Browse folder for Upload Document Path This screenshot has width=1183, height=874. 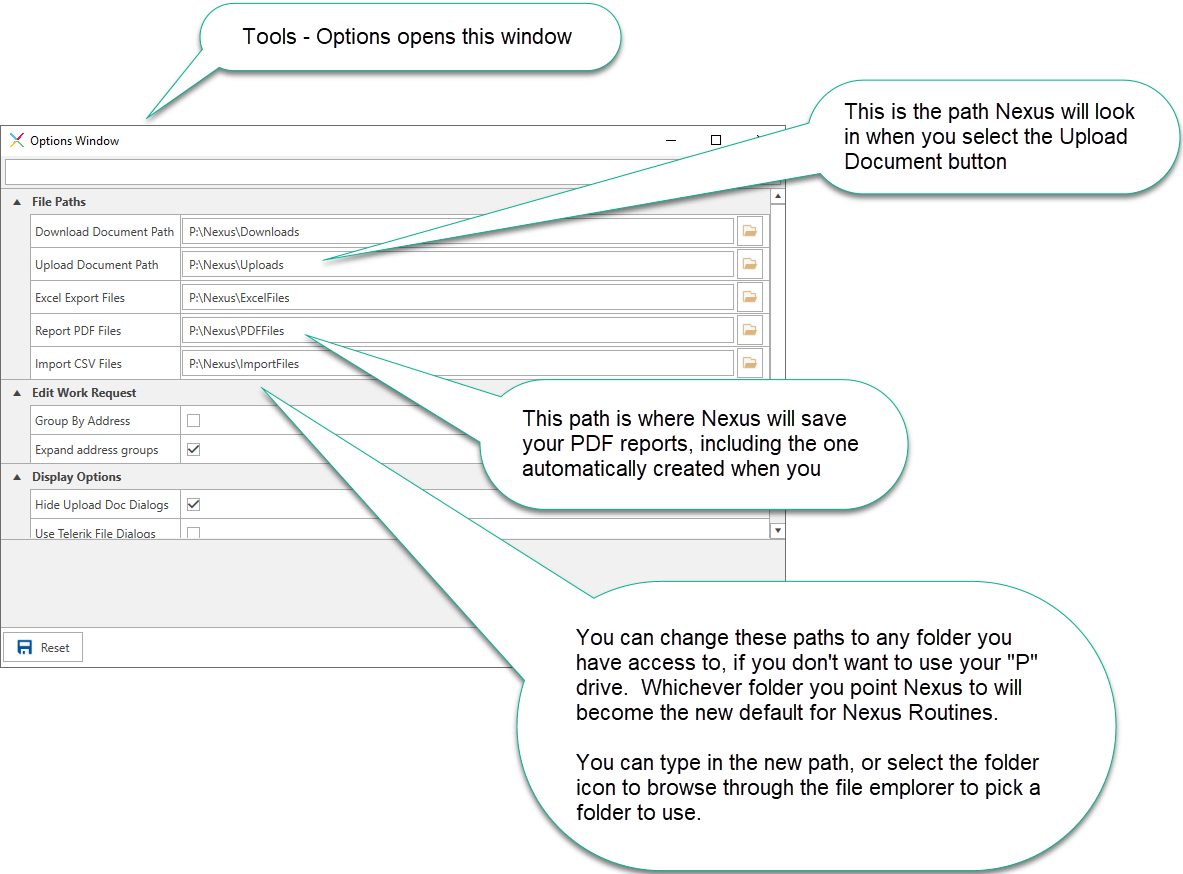[x=749, y=264]
